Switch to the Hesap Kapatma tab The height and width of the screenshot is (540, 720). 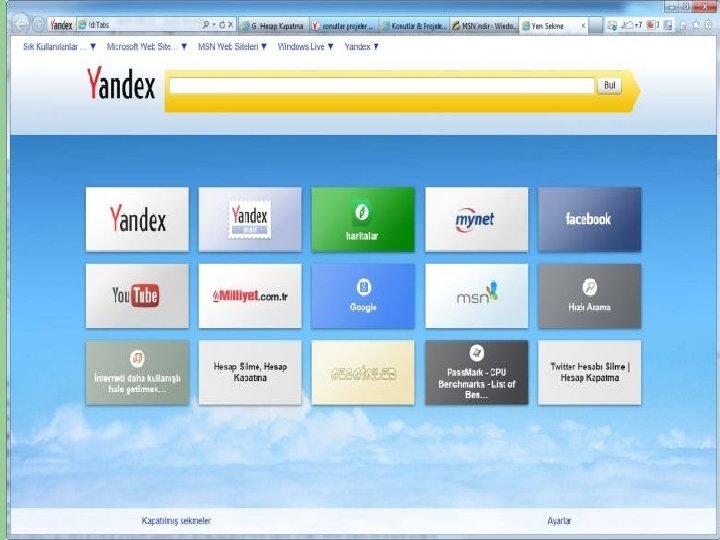coord(274,26)
